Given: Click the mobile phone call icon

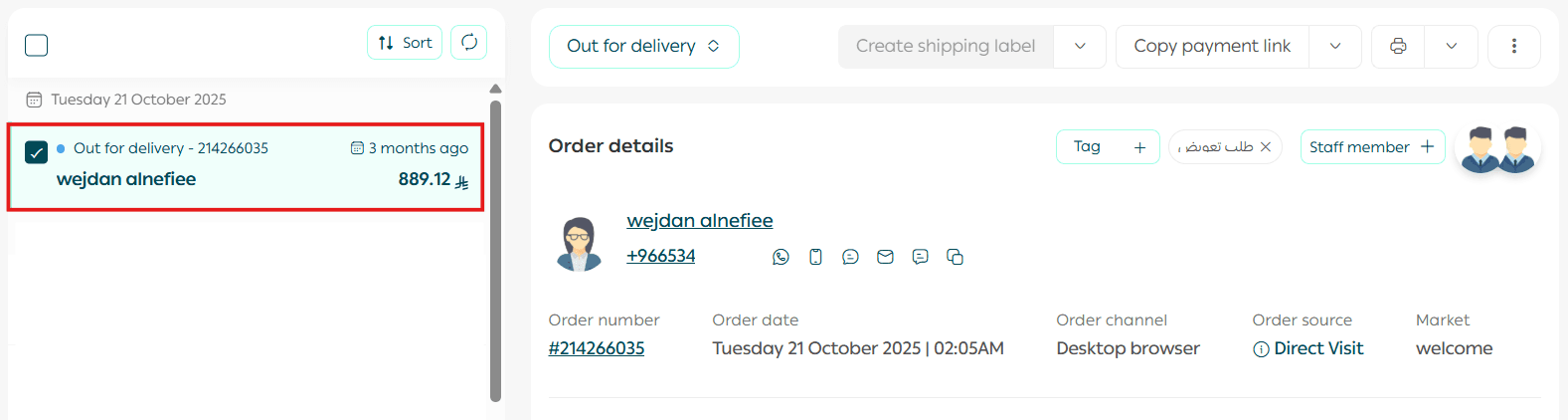Looking at the screenshot, I should coord(815,257).
